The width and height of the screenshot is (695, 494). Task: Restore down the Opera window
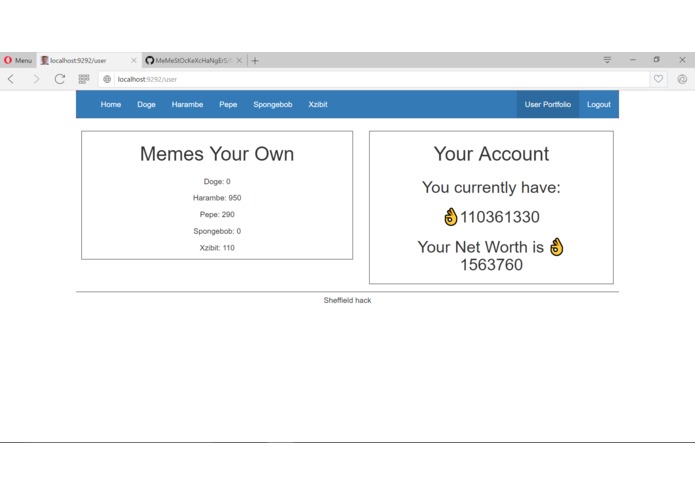657,59
